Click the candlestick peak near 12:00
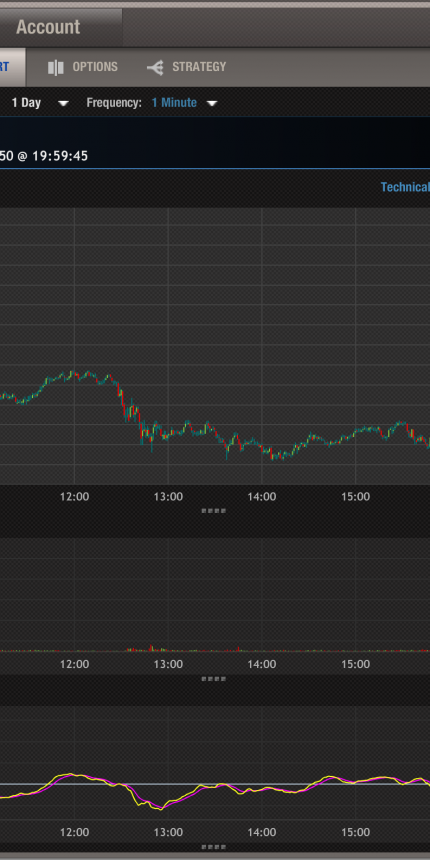430x860 pixels. tap(74, 374)
